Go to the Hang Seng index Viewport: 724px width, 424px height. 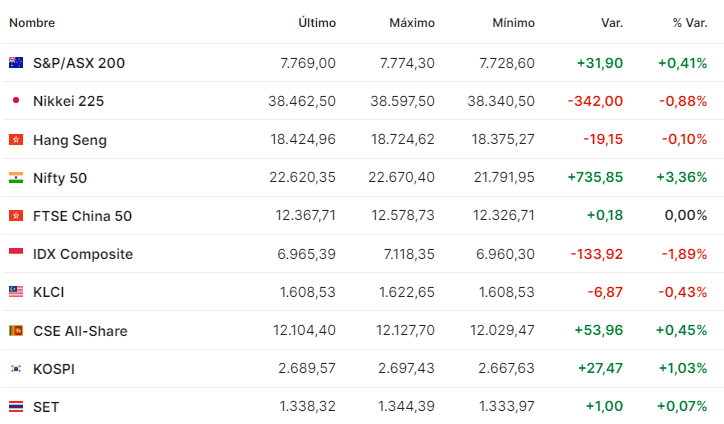tap(70, 140)
